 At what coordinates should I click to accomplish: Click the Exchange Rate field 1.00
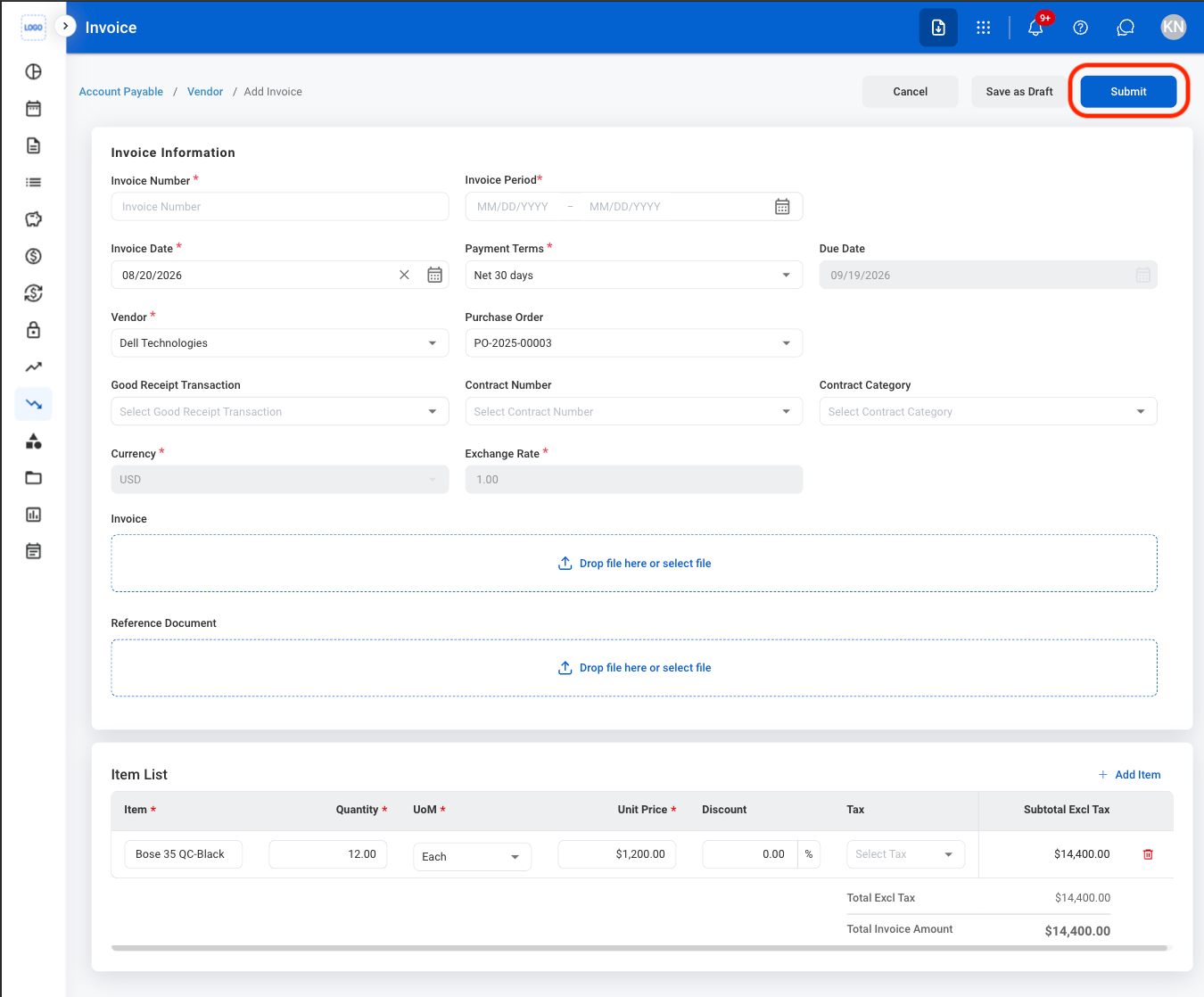(634, 480)
